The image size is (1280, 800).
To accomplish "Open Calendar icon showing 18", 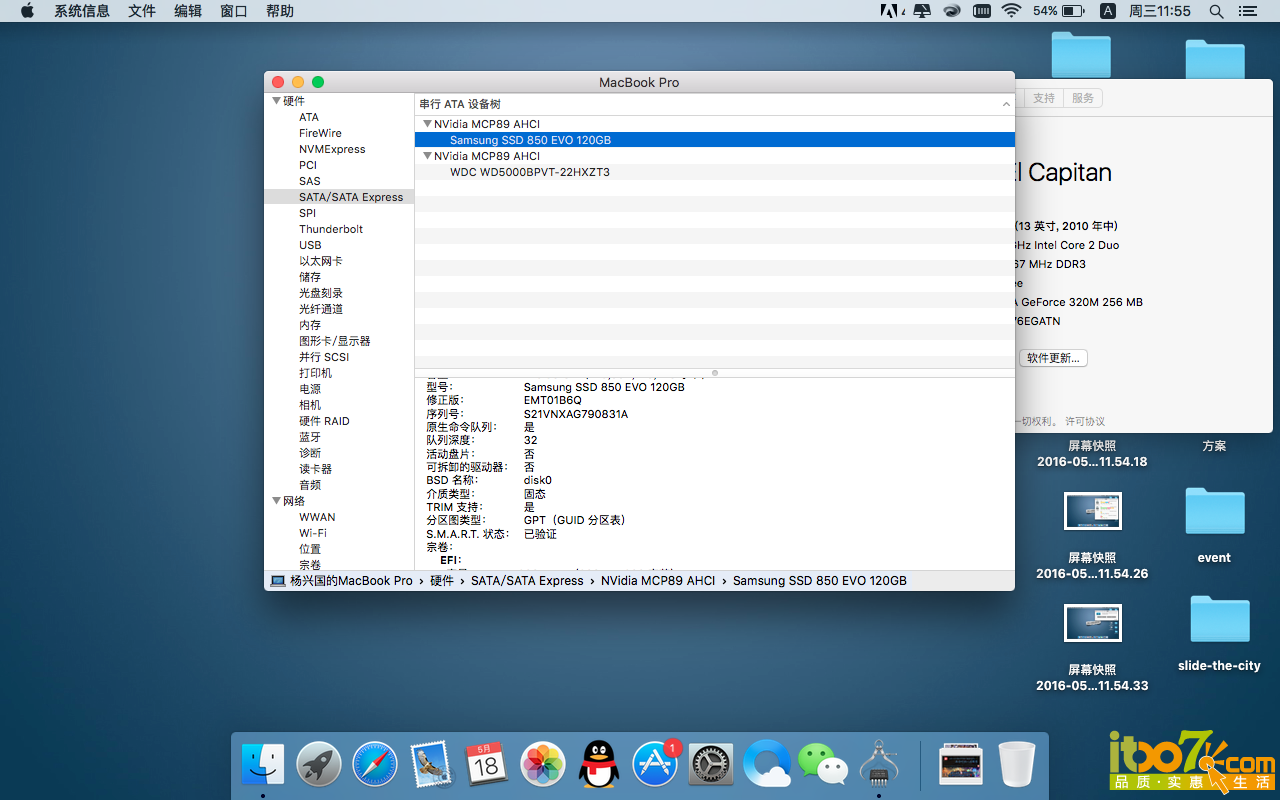I will [488, 765].
